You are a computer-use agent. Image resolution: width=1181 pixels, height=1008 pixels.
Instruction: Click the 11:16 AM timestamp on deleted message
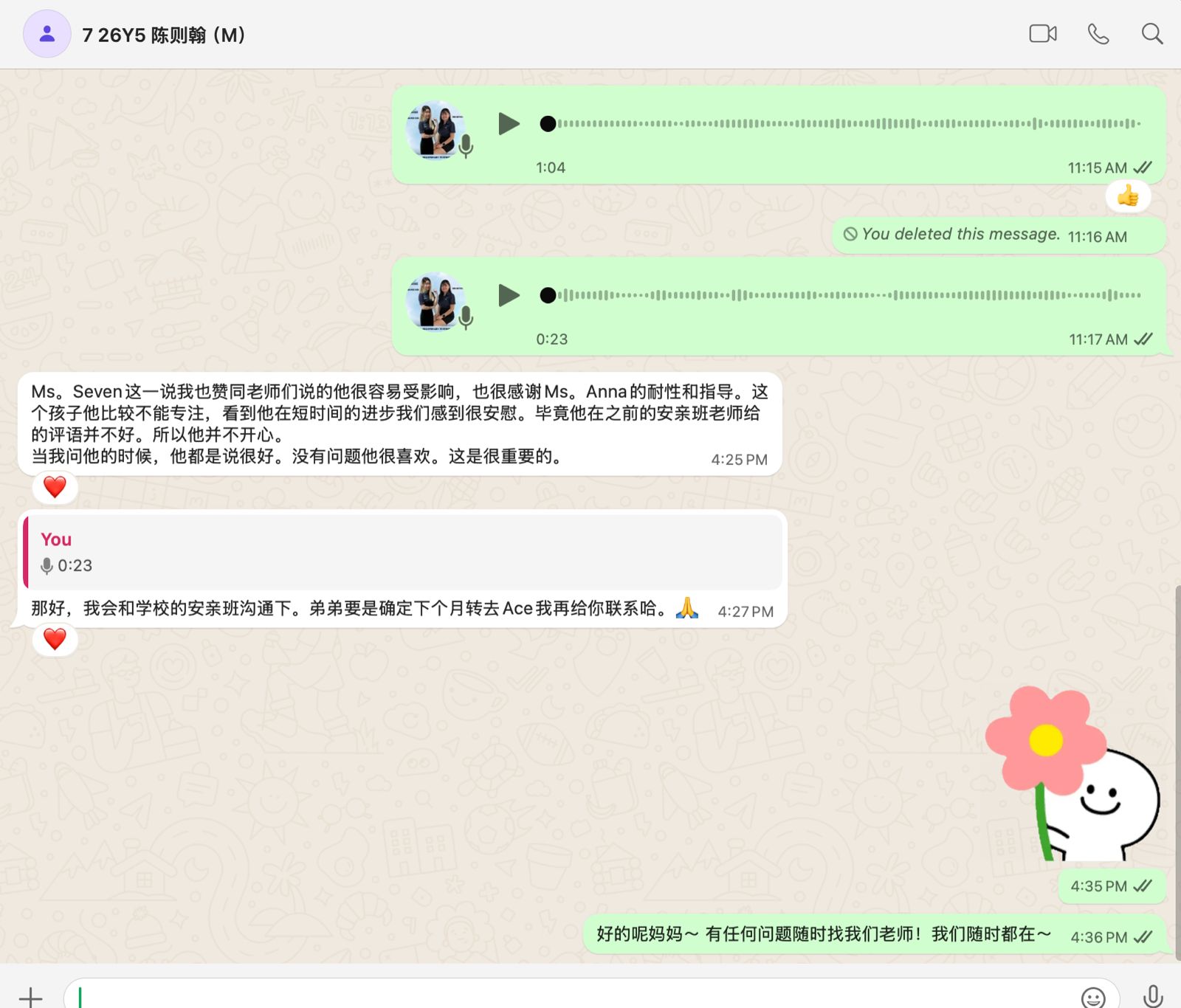1097,237
